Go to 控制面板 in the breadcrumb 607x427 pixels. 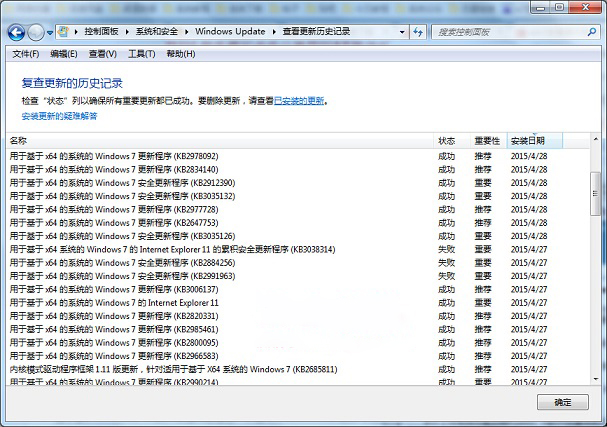[x=101, y=31]
